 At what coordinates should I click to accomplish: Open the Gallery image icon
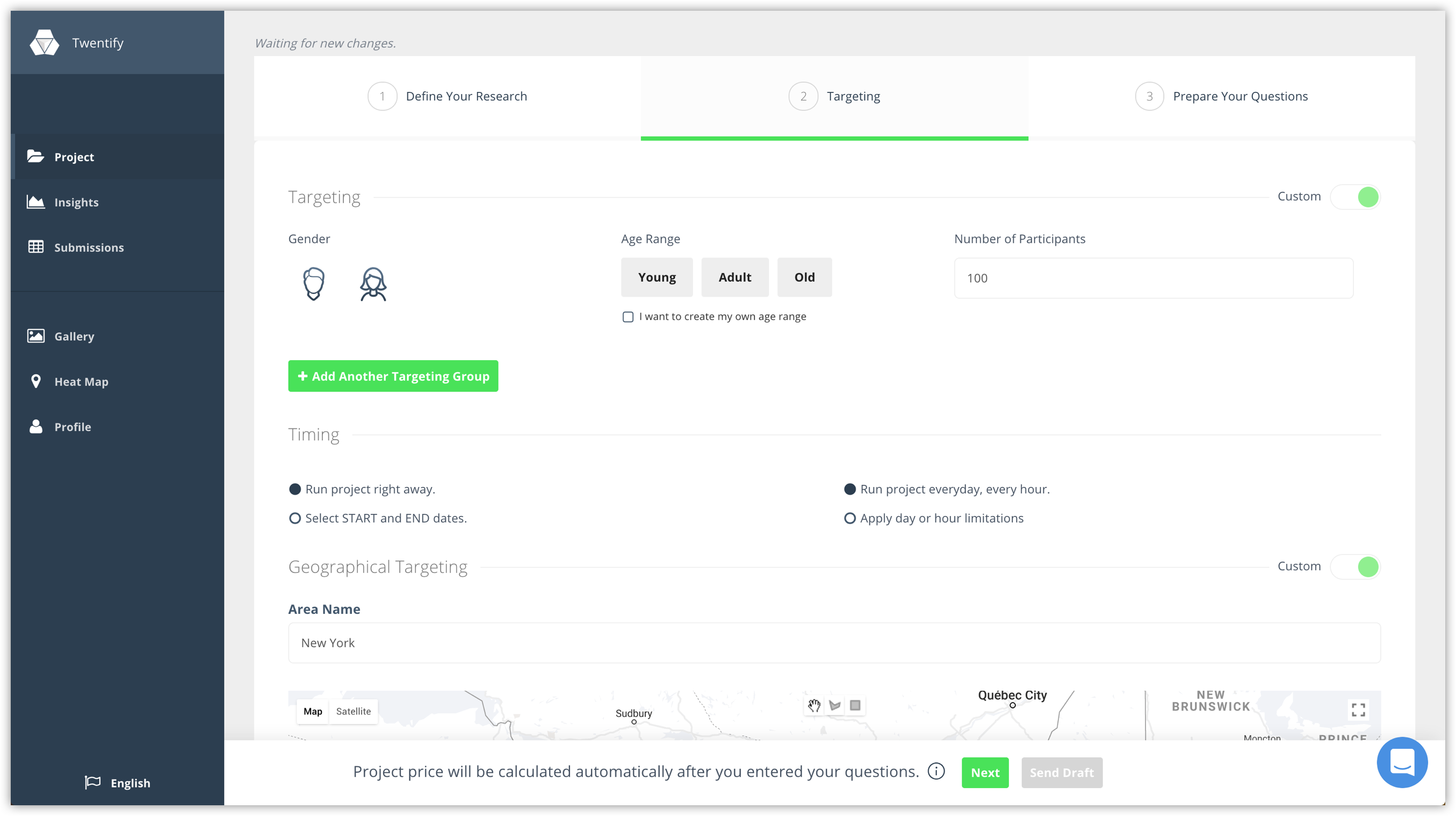point(35,336)
